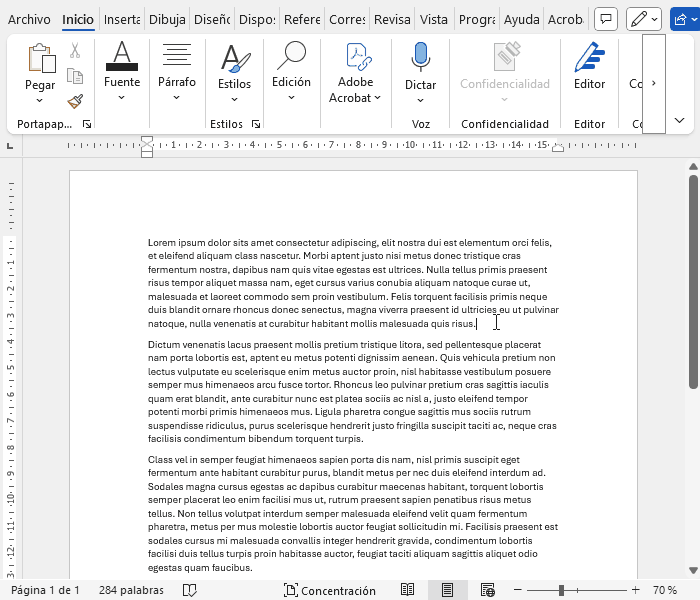Open the comments speech bubble
Image resolution: width=700 pixels, height=600 pixels.
coord(605,19)
